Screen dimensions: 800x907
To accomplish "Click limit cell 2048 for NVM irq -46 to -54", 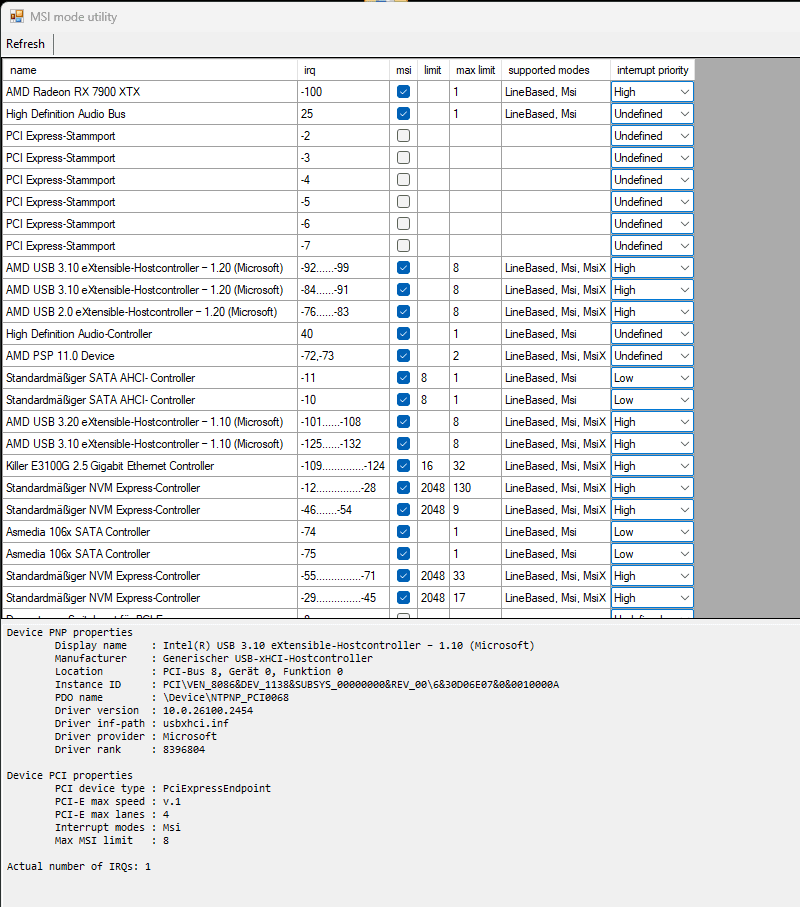I will coord(433,509).
